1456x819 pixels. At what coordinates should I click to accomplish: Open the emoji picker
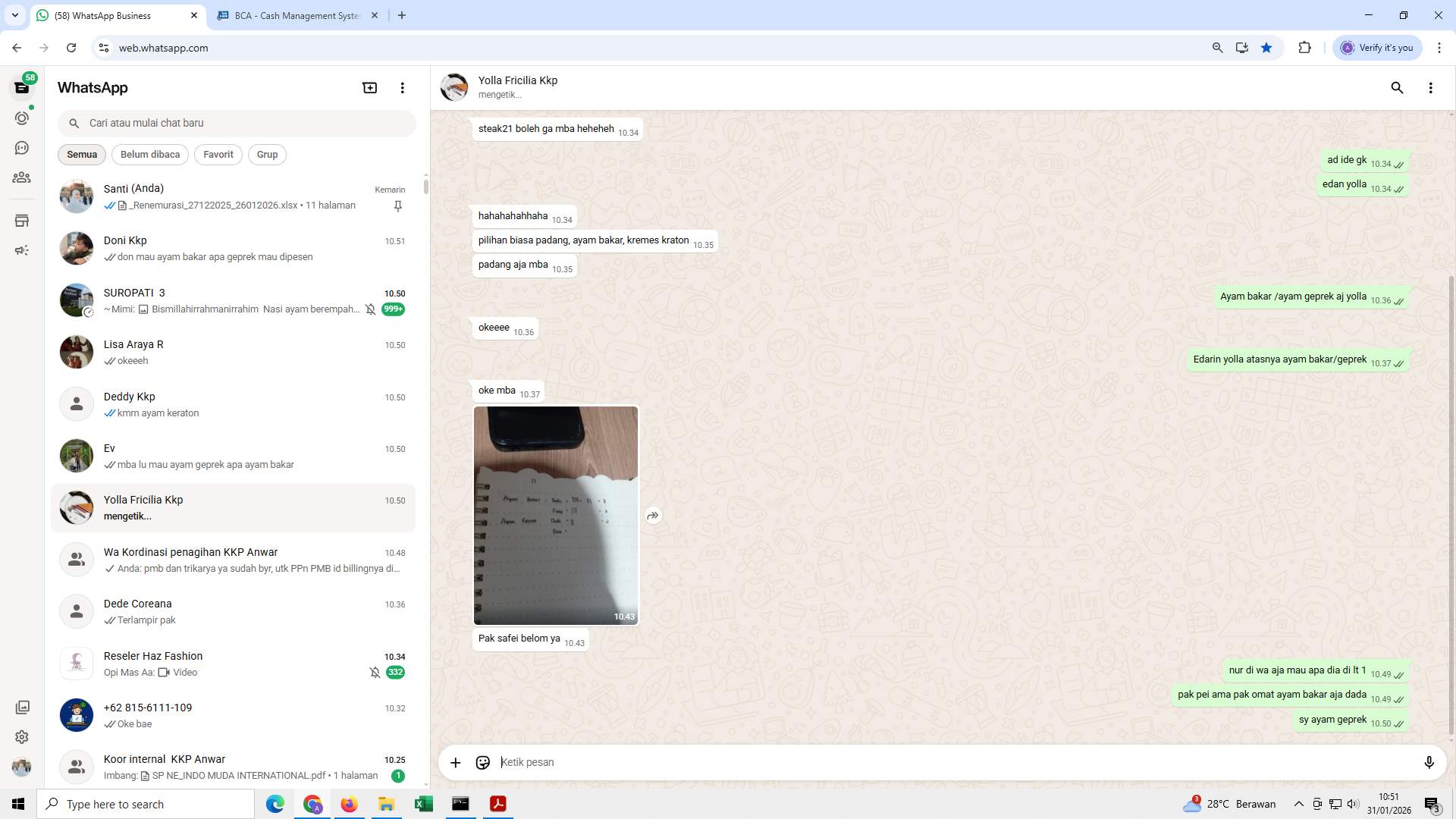coord(483,762)
